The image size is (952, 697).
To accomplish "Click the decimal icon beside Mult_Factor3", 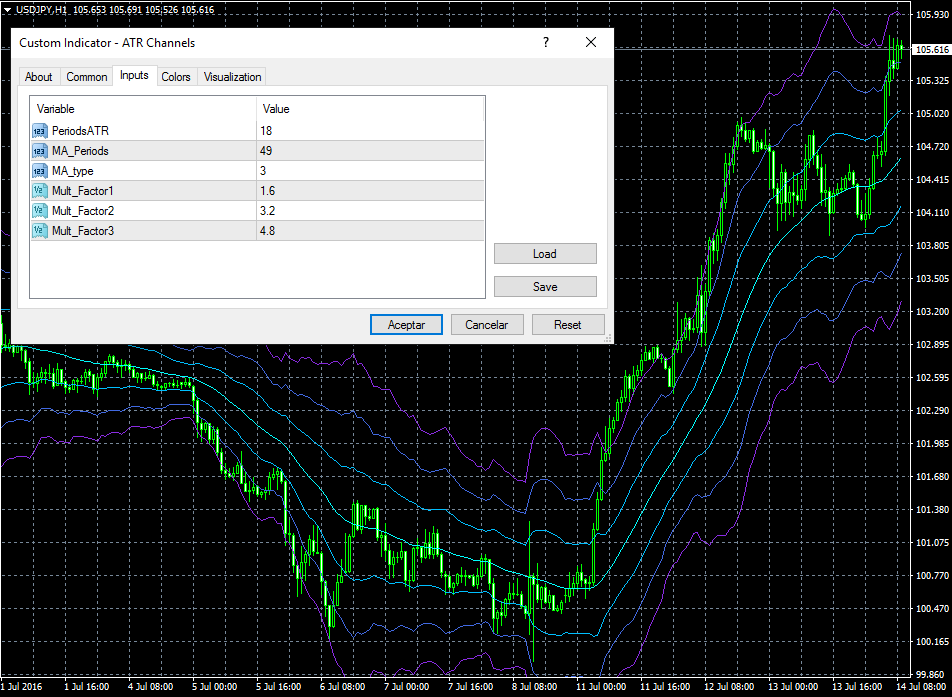I will (x=40, y=230).
